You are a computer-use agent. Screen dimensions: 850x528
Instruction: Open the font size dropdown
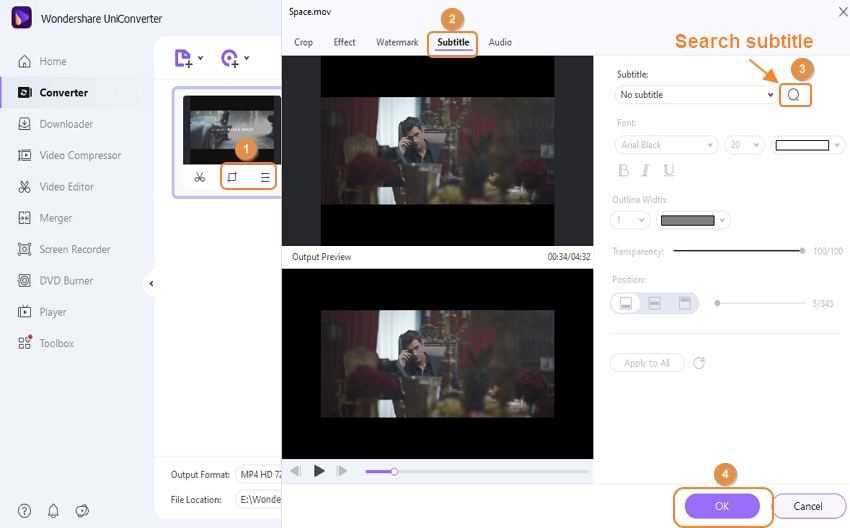click(744, 145)
